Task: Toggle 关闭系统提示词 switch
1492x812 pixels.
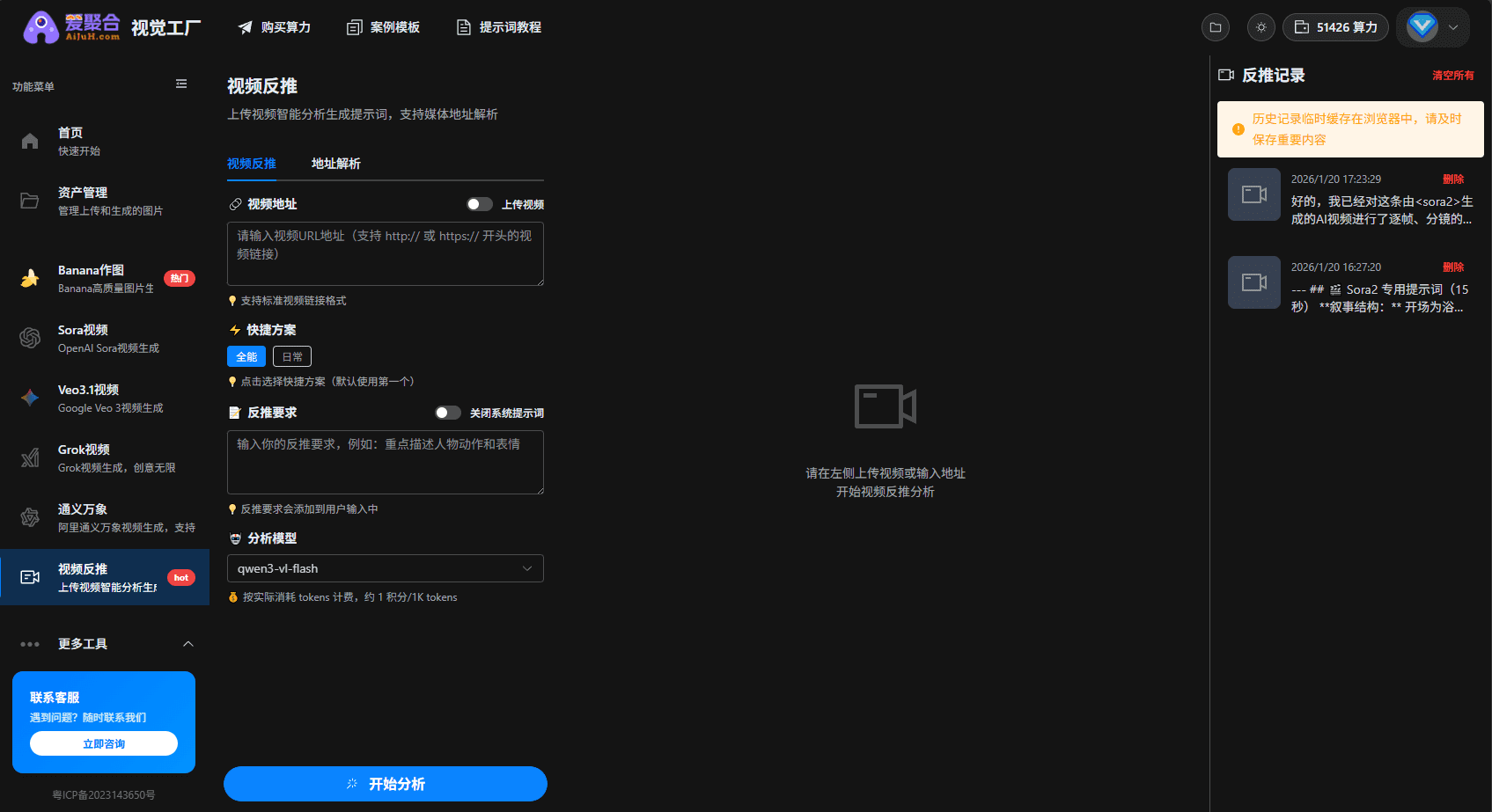Action: click(447, 412)
